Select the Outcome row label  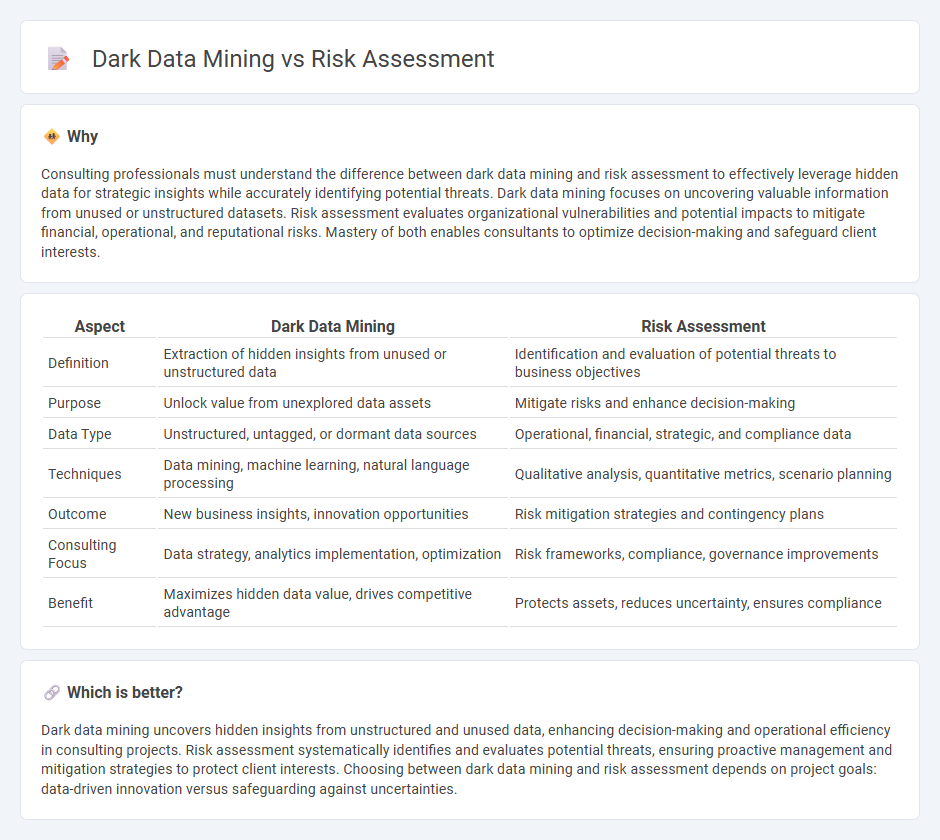click(x=77, y=514)
